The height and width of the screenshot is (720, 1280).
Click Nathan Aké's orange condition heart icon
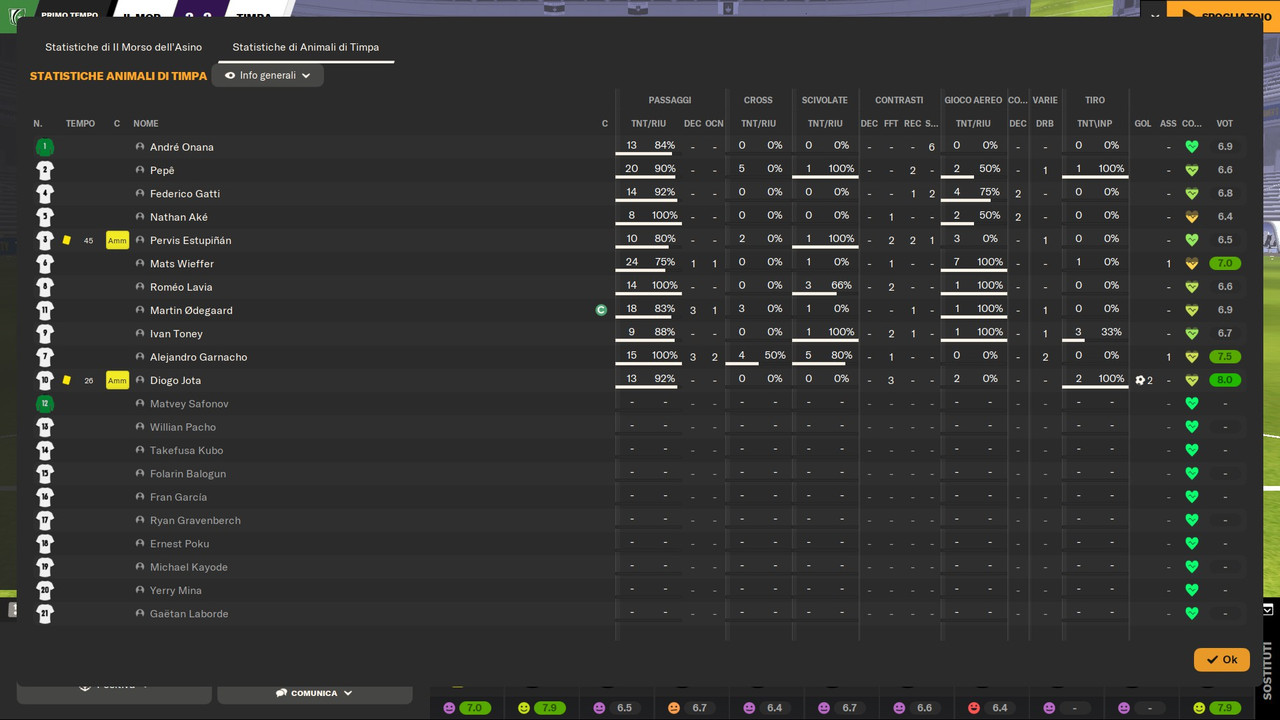(1191, 217)
